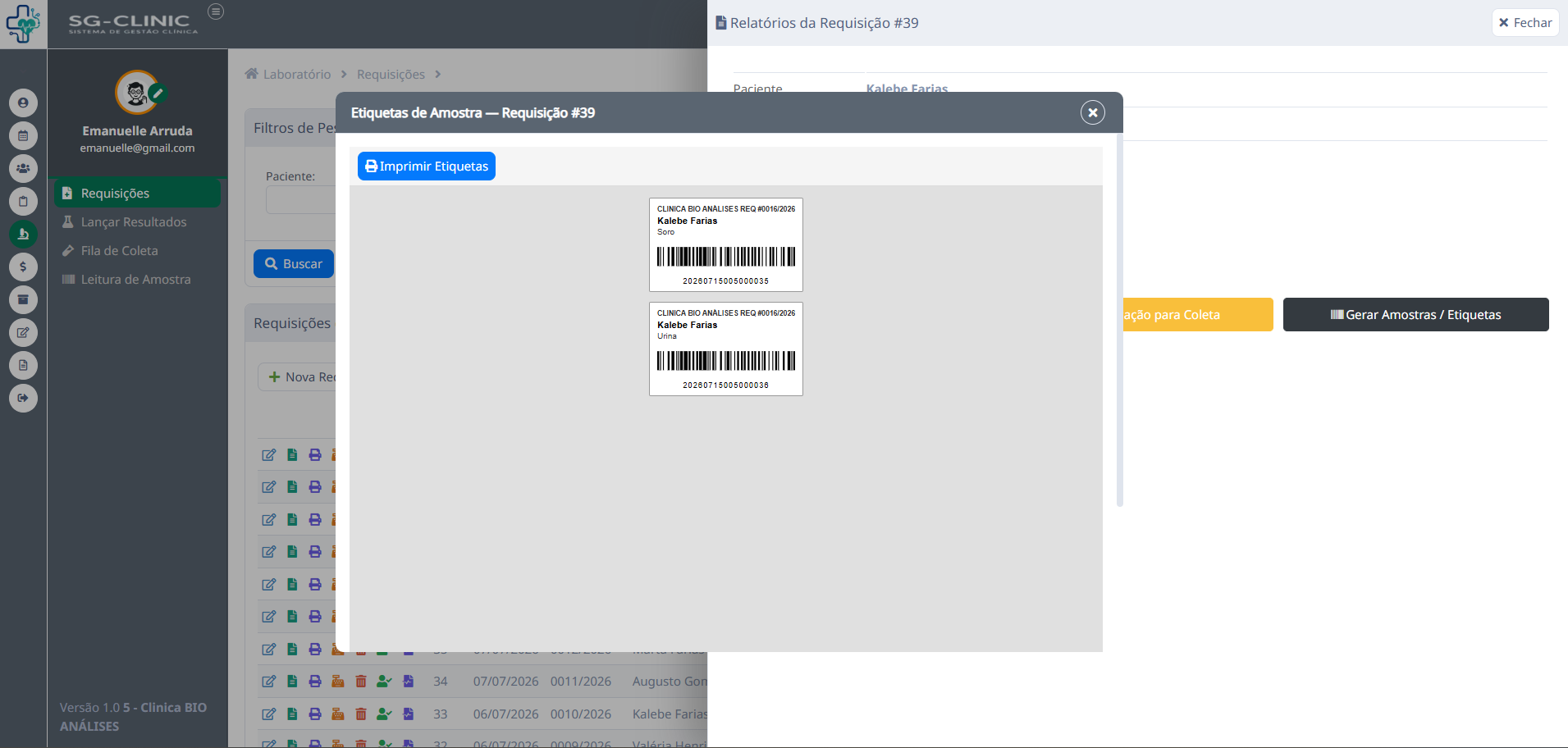Click the 'Relatórios da Requisição #39' heading

coord(824,23)
